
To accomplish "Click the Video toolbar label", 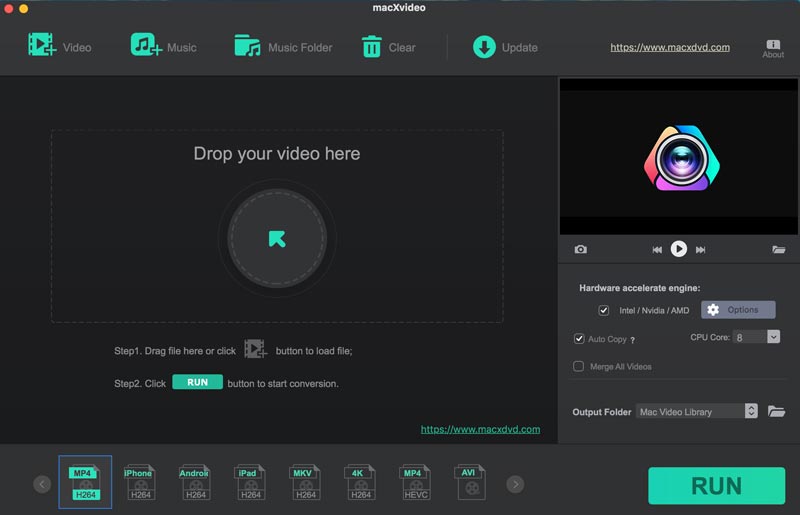I will (77, 47).
